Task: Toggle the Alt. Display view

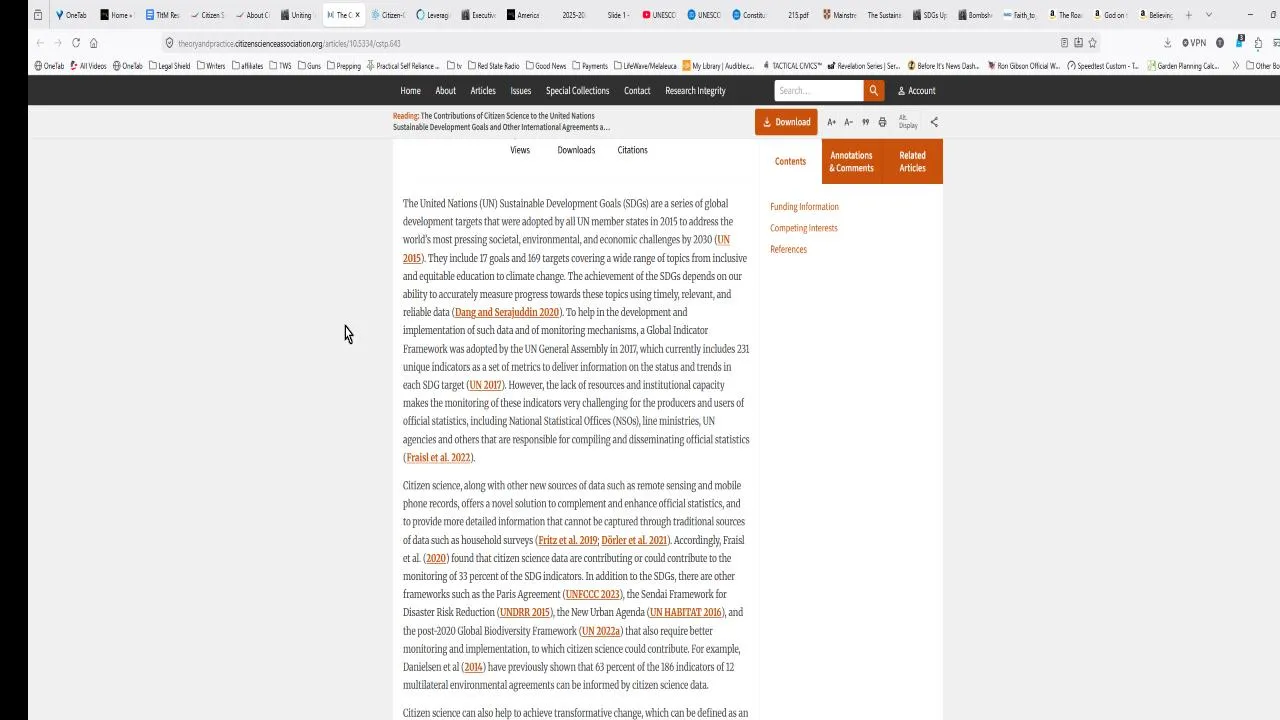Action: pos(907,122)
